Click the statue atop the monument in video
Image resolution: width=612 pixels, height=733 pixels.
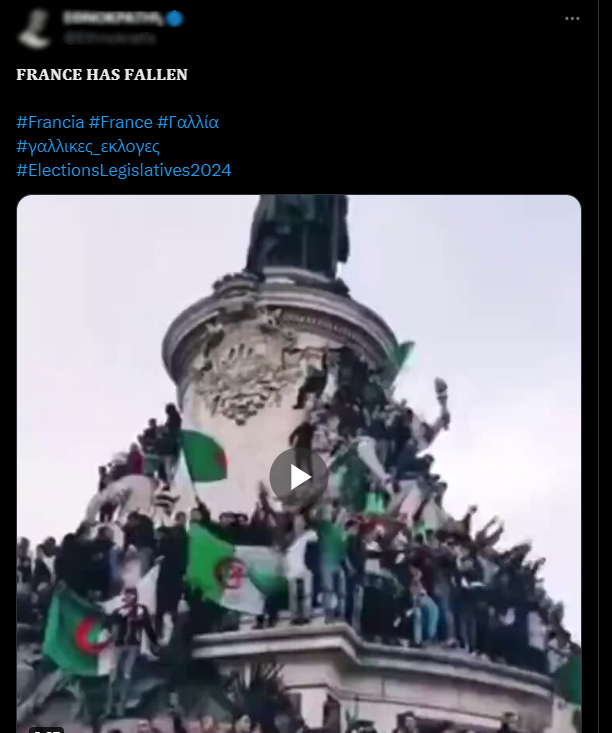point(298,236)
